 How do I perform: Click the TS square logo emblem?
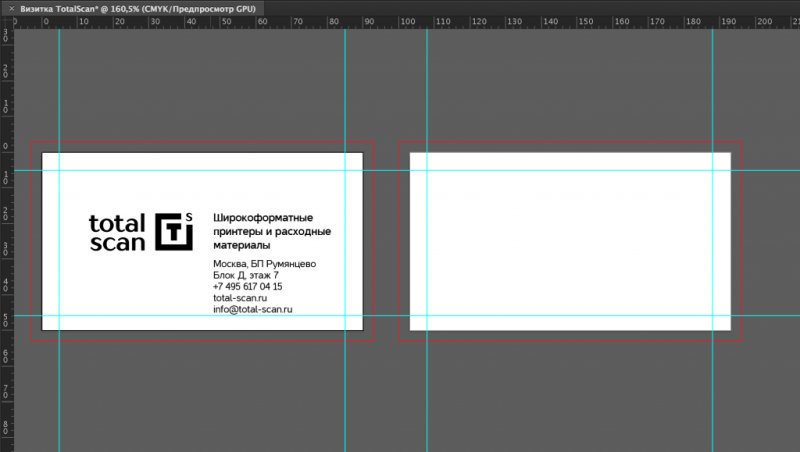(174, 232)
